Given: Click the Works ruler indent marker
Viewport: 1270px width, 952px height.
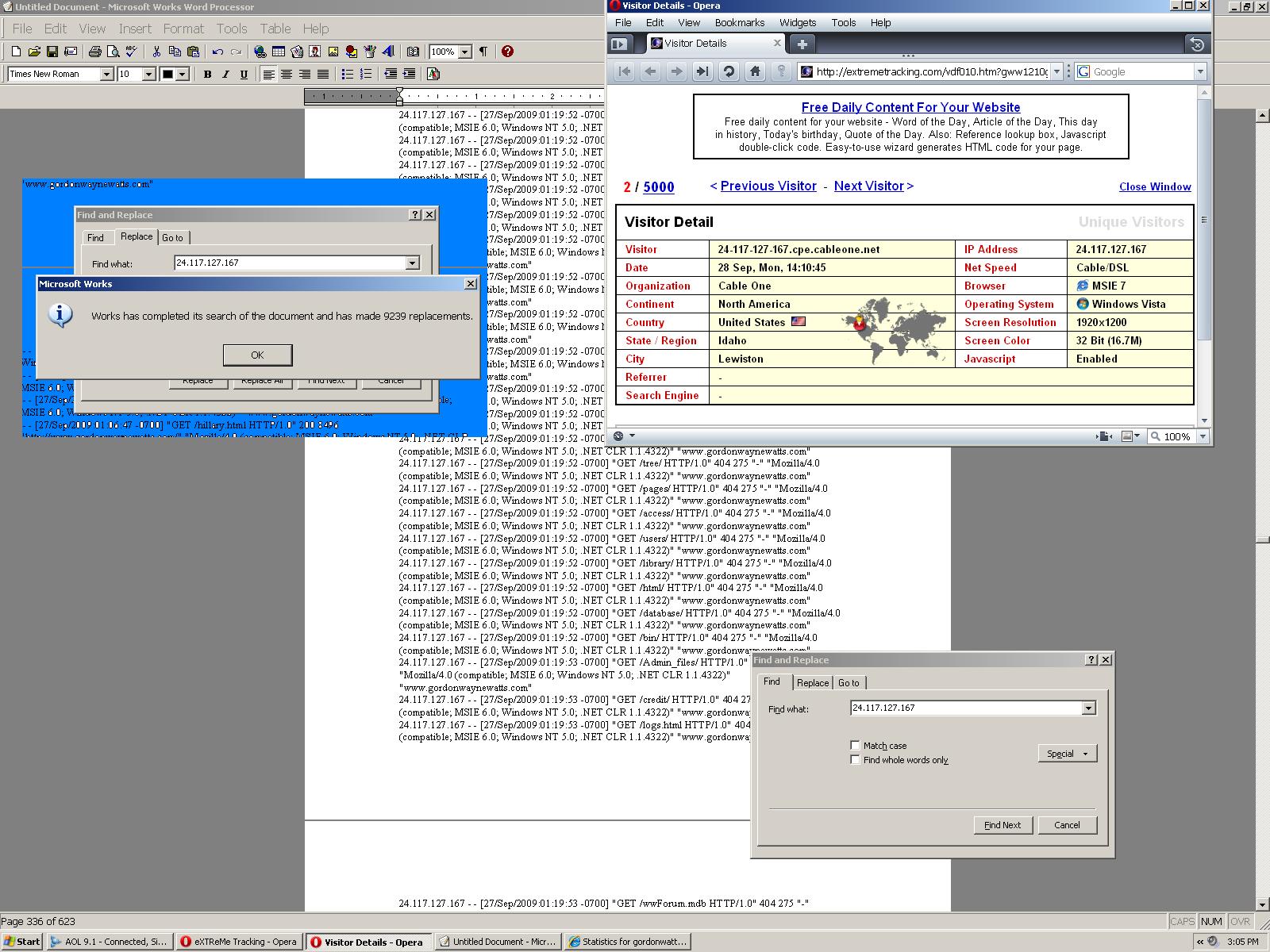Looking at the screenshot, I should pos(399,97).
